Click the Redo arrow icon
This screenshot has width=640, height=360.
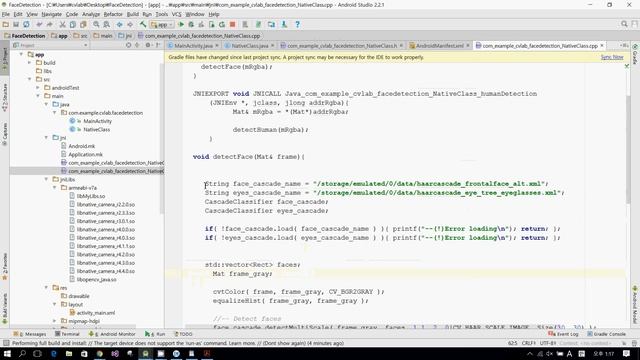pos(49,24)
